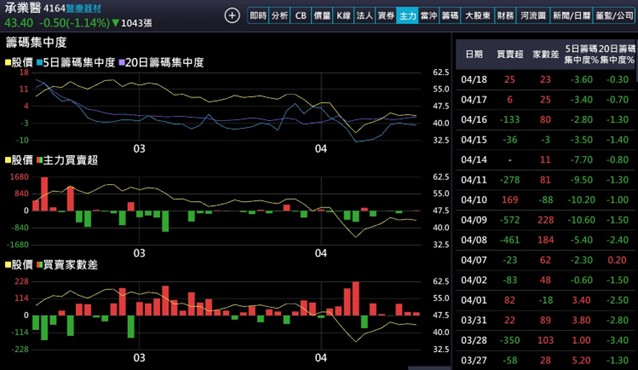
Task: Click the tallest red bar in 主力買賣超 chart
Action: pos(44,194)
